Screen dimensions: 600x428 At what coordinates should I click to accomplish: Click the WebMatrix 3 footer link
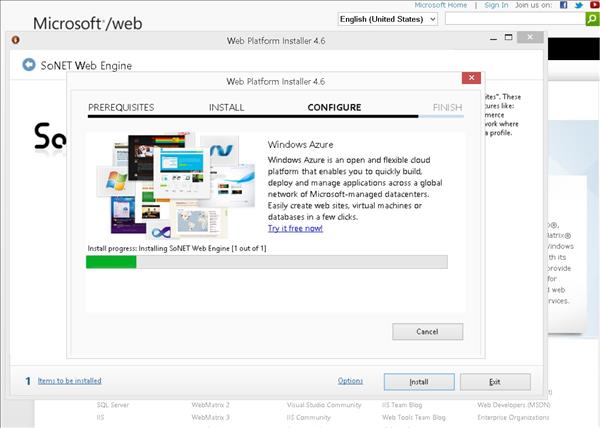pos(210,417)
